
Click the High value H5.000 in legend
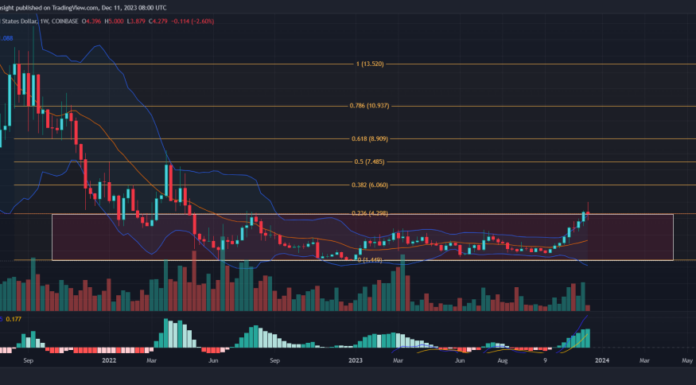[x=114, y=21]
